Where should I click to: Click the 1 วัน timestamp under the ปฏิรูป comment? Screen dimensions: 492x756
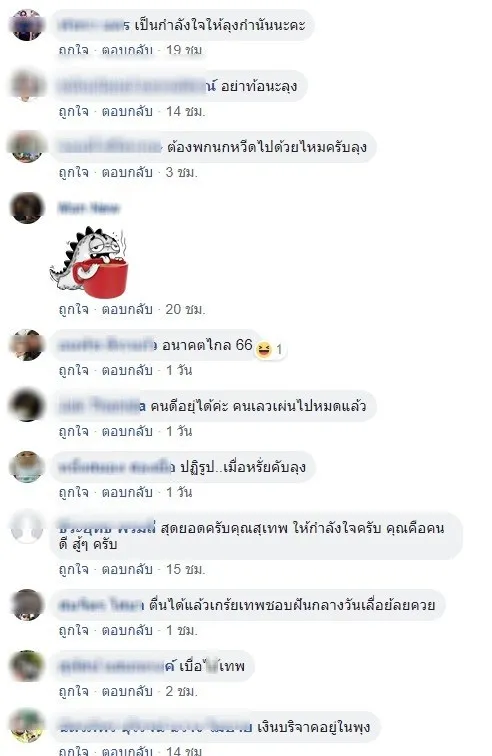[x=179, y=492]
